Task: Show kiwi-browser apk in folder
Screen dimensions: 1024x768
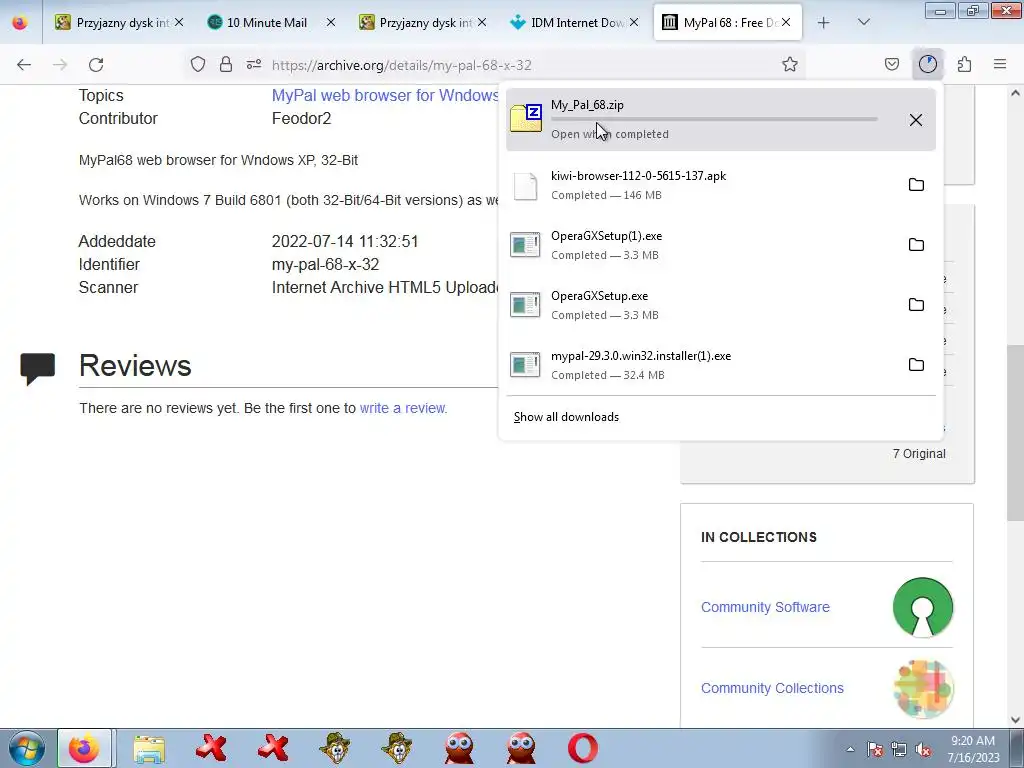Action: (x=916, y=185)
